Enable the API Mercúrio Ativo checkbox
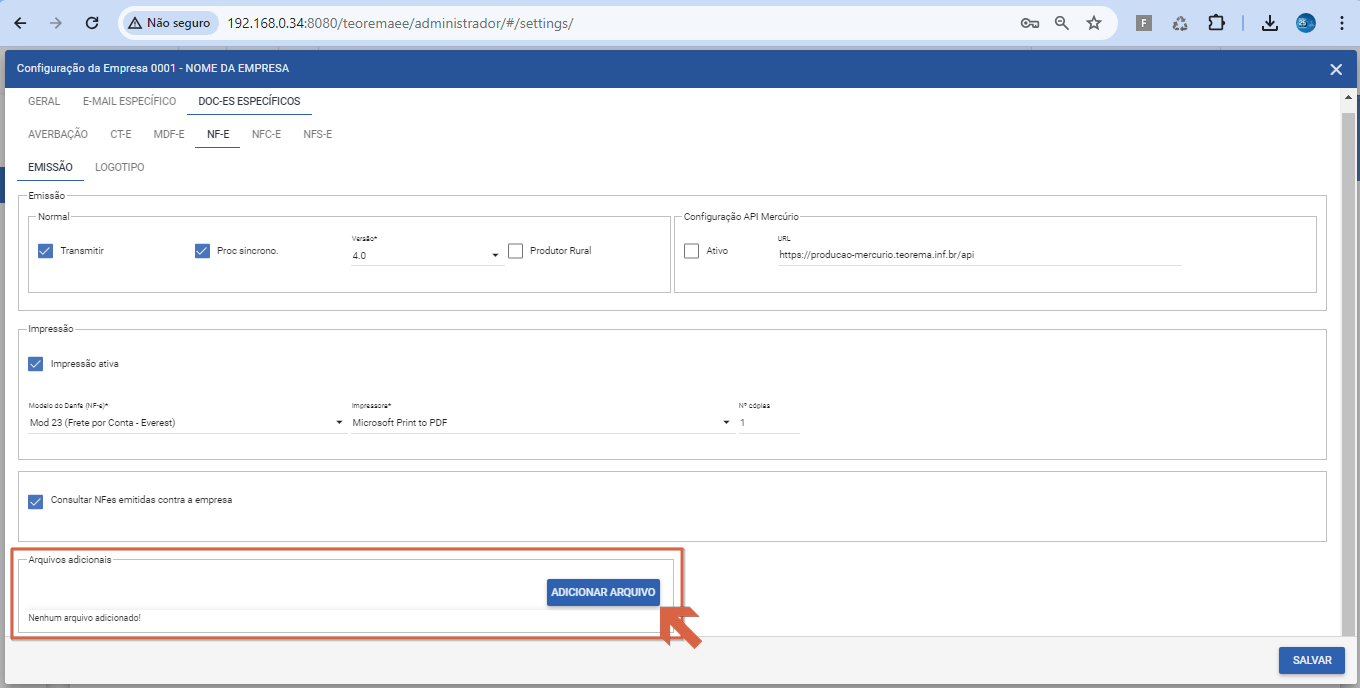 pyautogui.click(x=691, y=251)
